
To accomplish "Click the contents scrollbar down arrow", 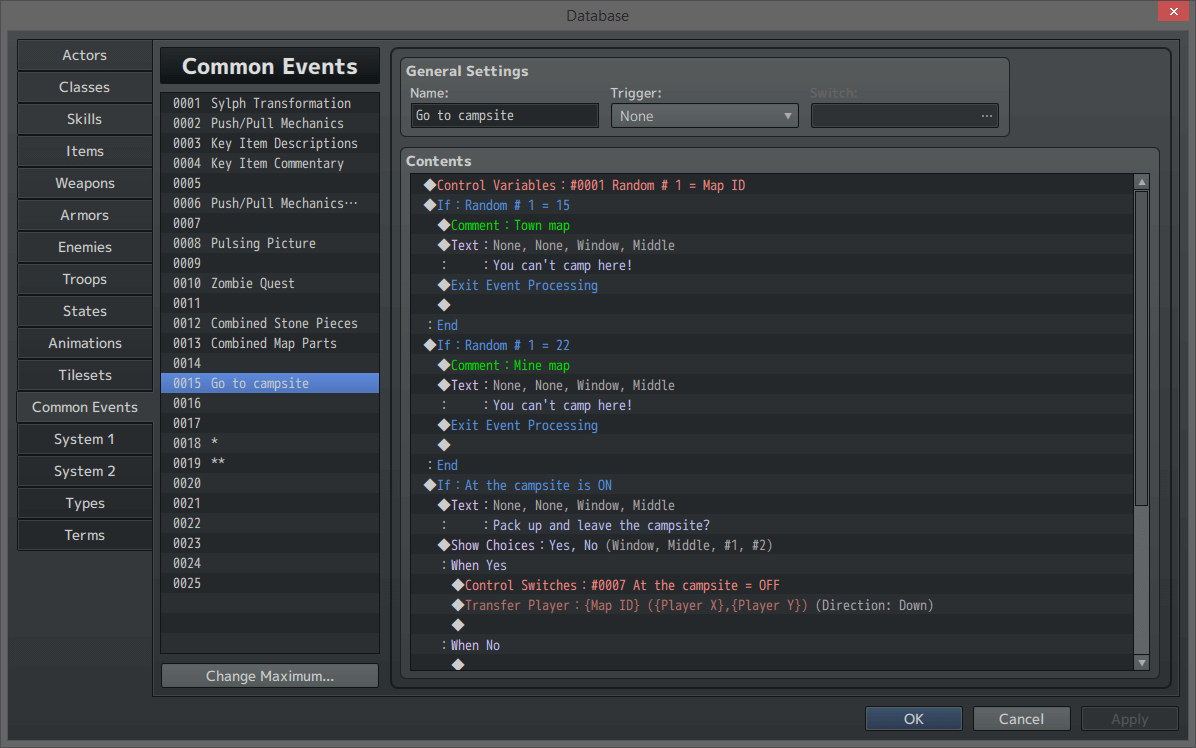I will [1141, 662].
